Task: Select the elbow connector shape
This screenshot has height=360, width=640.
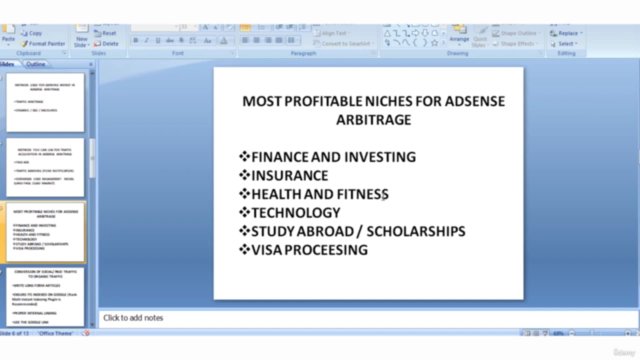Action: (x=397, y=33)
